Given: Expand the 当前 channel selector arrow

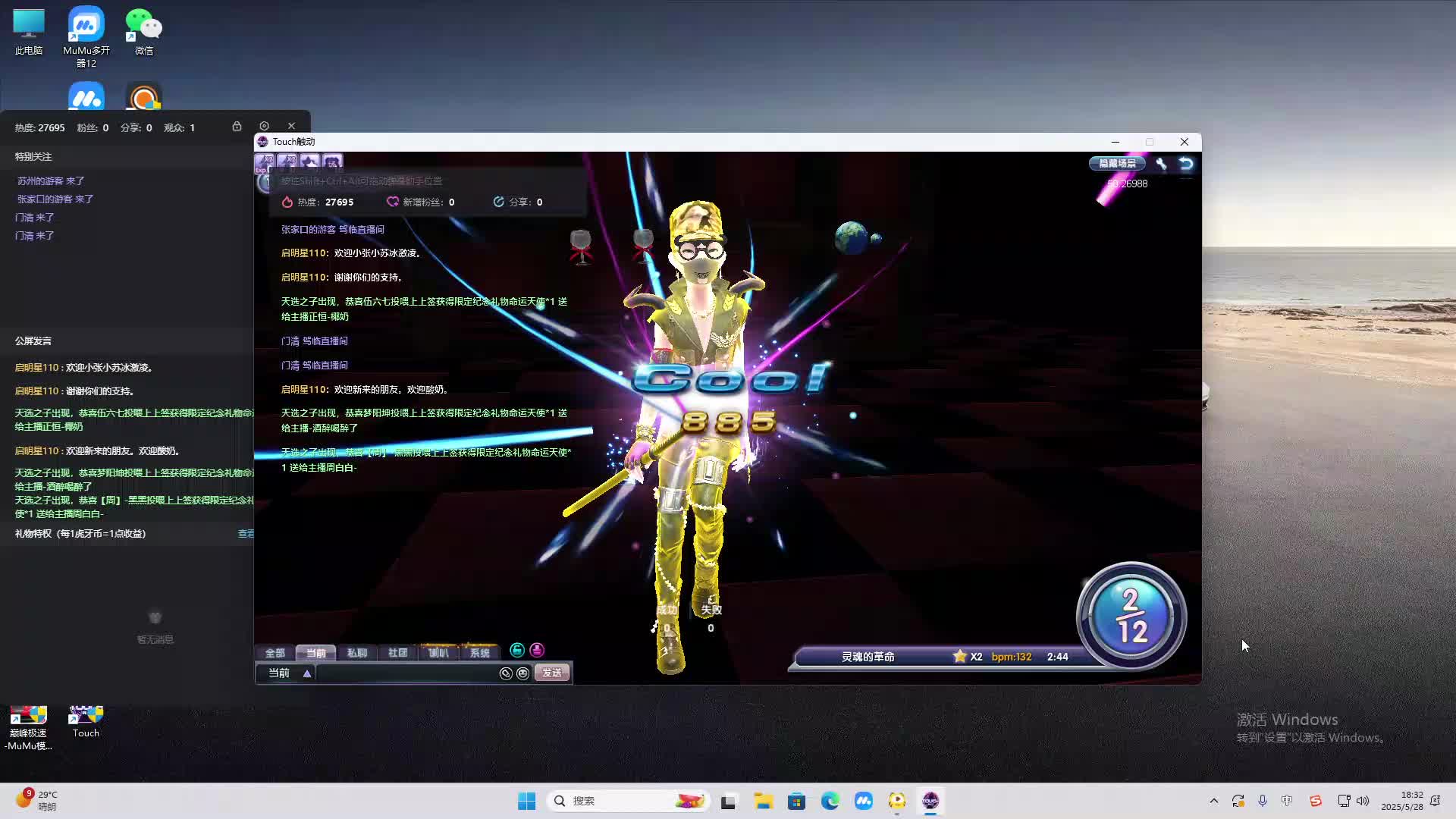Looking at the screenshot, I should click(307, 673).
